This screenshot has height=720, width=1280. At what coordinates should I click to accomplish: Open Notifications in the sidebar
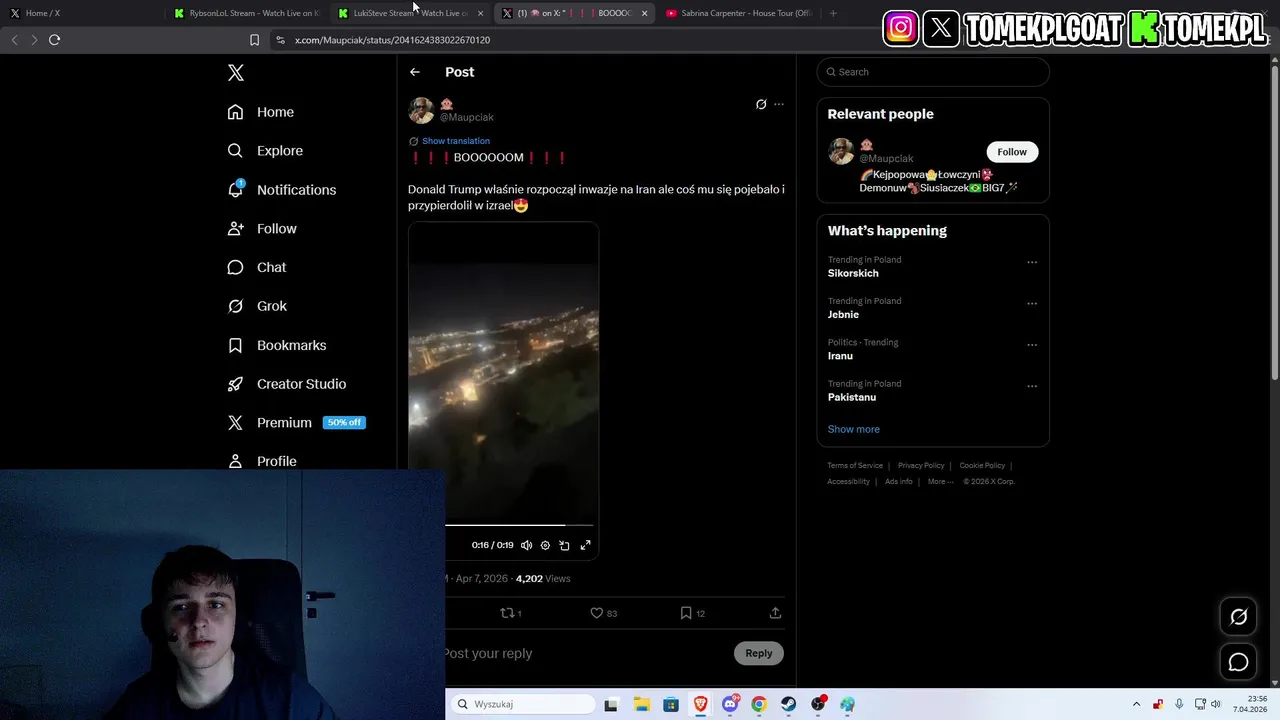(282, 190)
